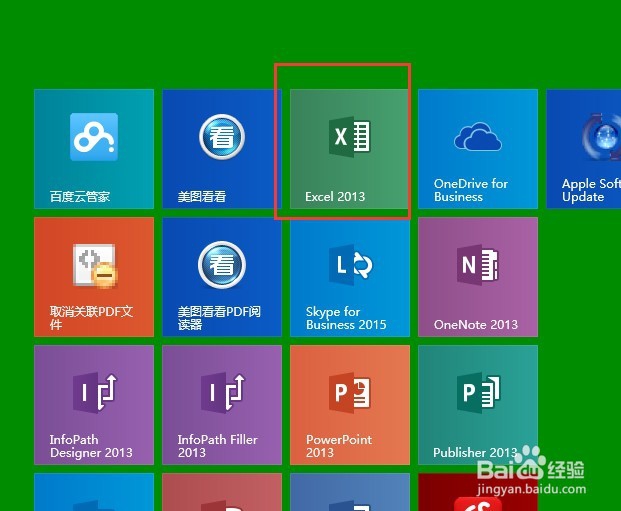The width and height of the screenshot is (621, 511).
Task: Launch 百度云管家 tile
Action: [x=94, y=149]
